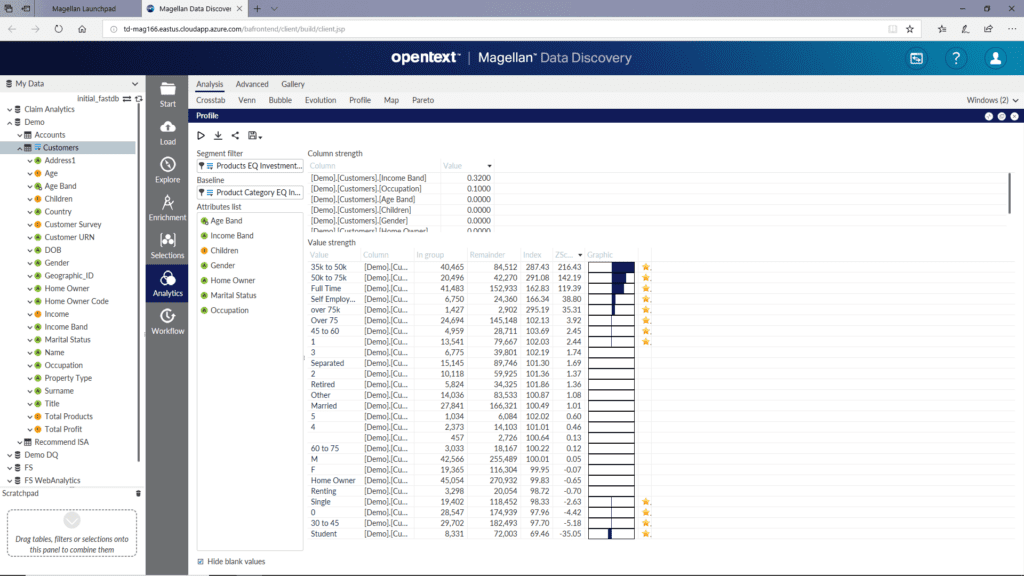Image resolution: width=1024 pixels, height=576 pixels.
Task: Download the Profile results
Action: [x=218, y=136]
